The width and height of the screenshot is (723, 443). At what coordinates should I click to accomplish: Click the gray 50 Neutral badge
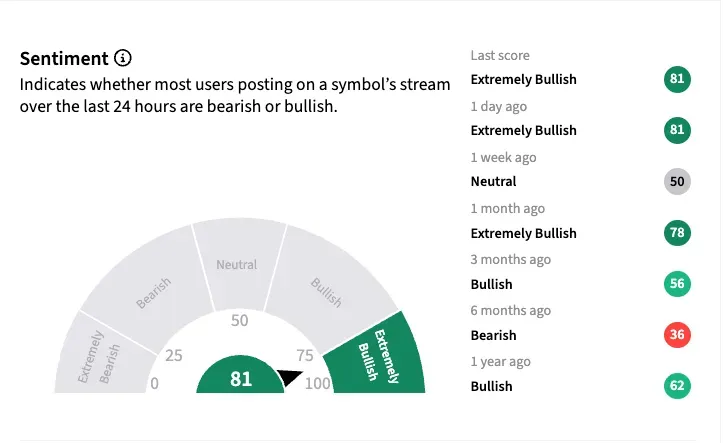tap(676, 182)
